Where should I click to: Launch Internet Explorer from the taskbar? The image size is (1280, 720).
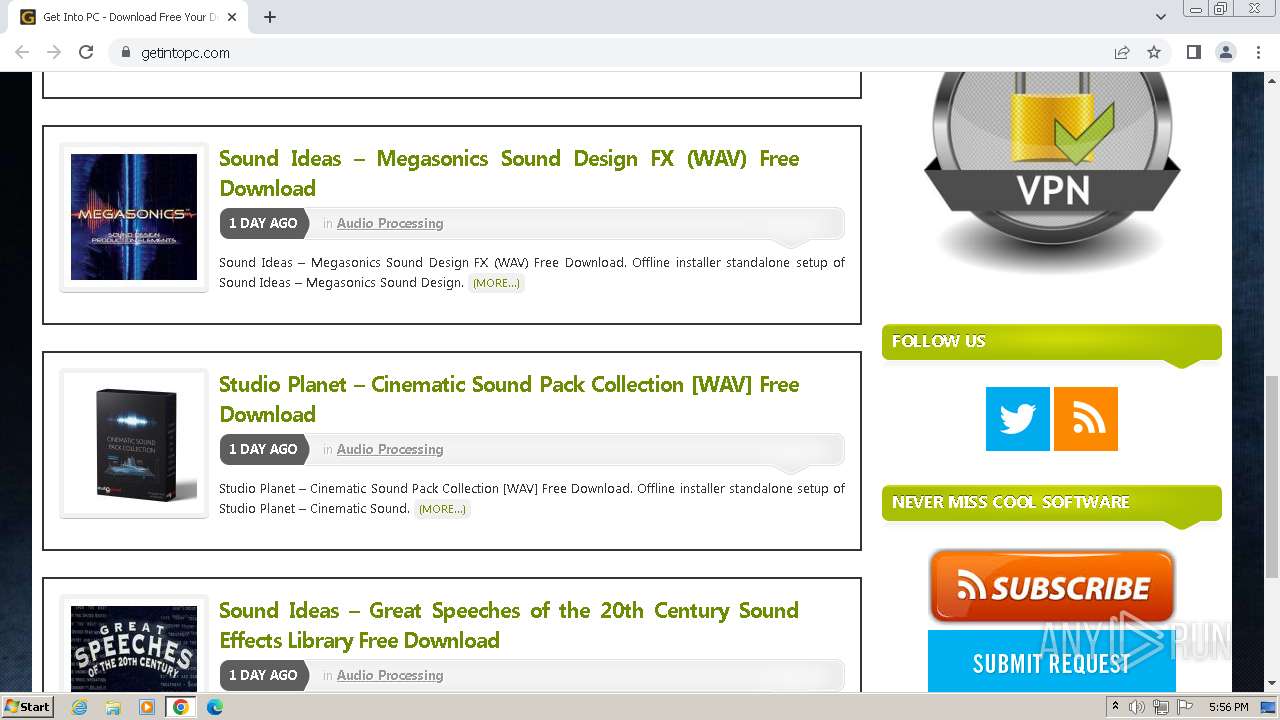point(79,707)
